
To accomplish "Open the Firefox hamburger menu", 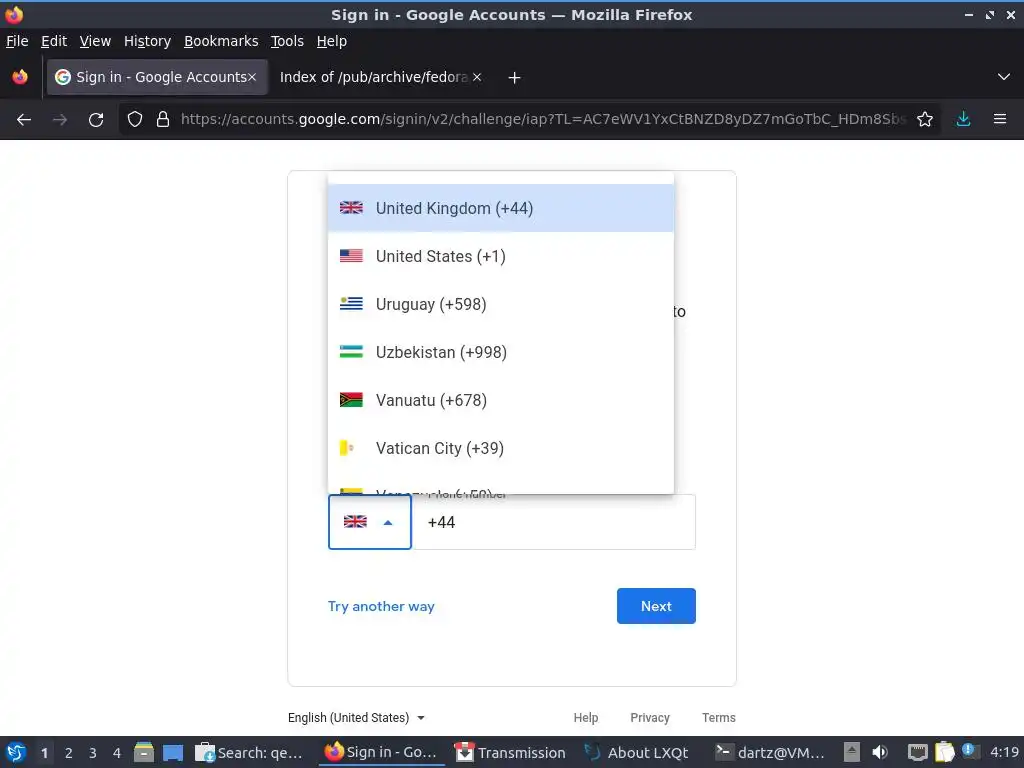I will (1000, 120).
